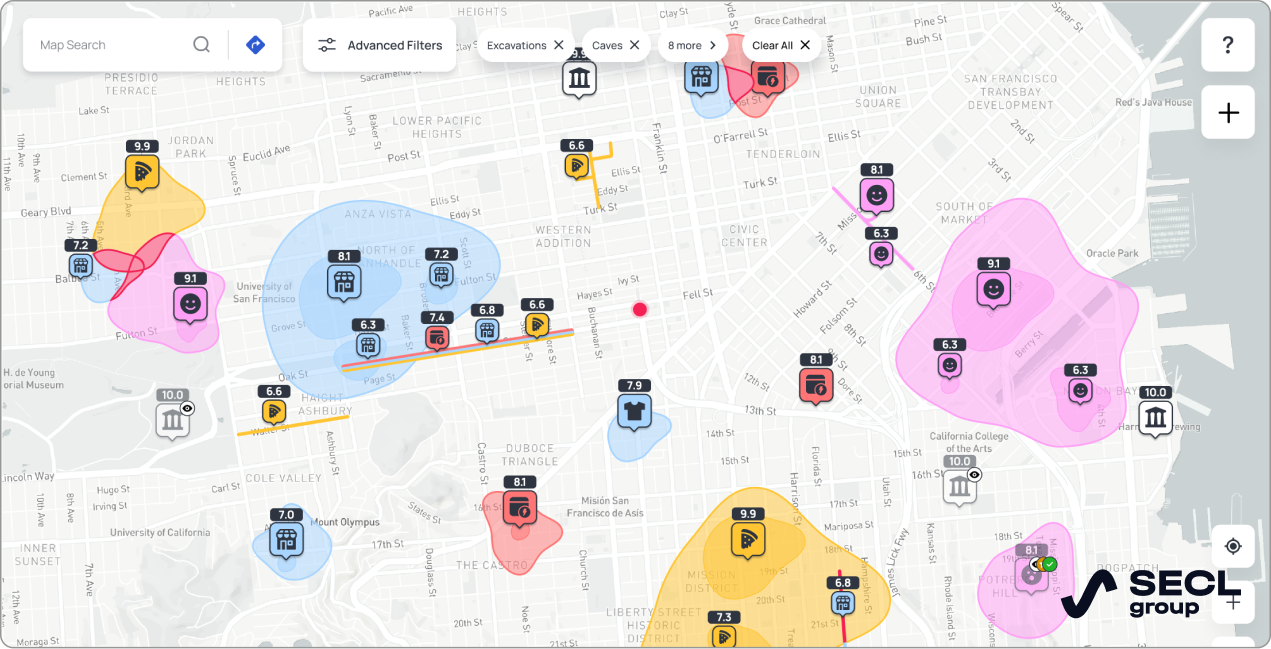Select the museum landmark marker near Sacramento St
Image resolution: width=1271 pixels, height=649 pixels.
pyautogui.click(x=579, y=76)
